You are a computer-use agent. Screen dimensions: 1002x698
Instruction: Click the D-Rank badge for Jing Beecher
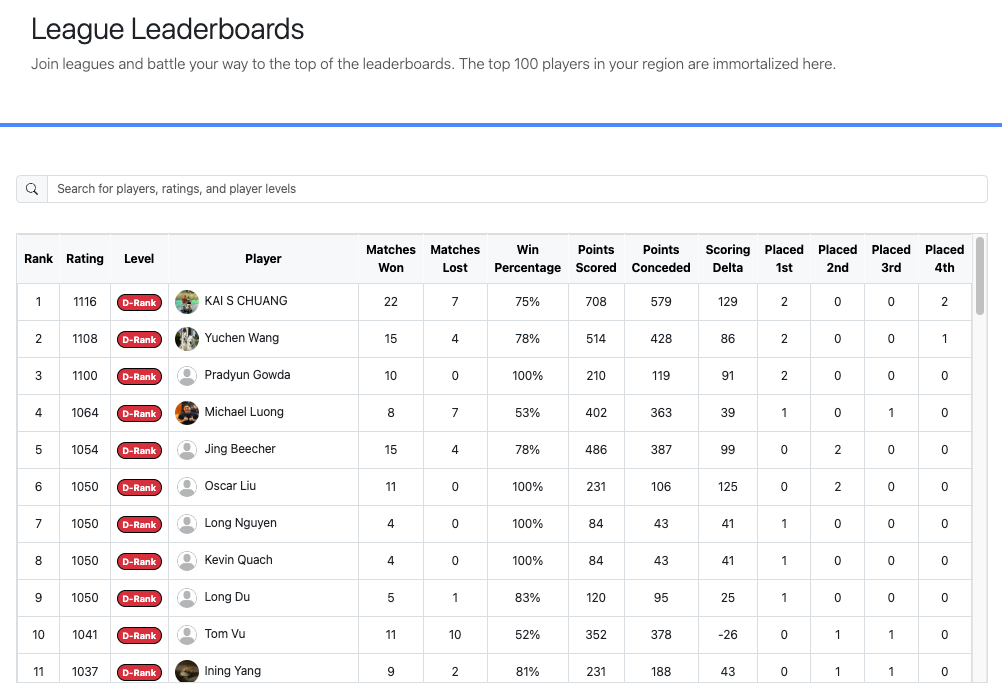139,451
